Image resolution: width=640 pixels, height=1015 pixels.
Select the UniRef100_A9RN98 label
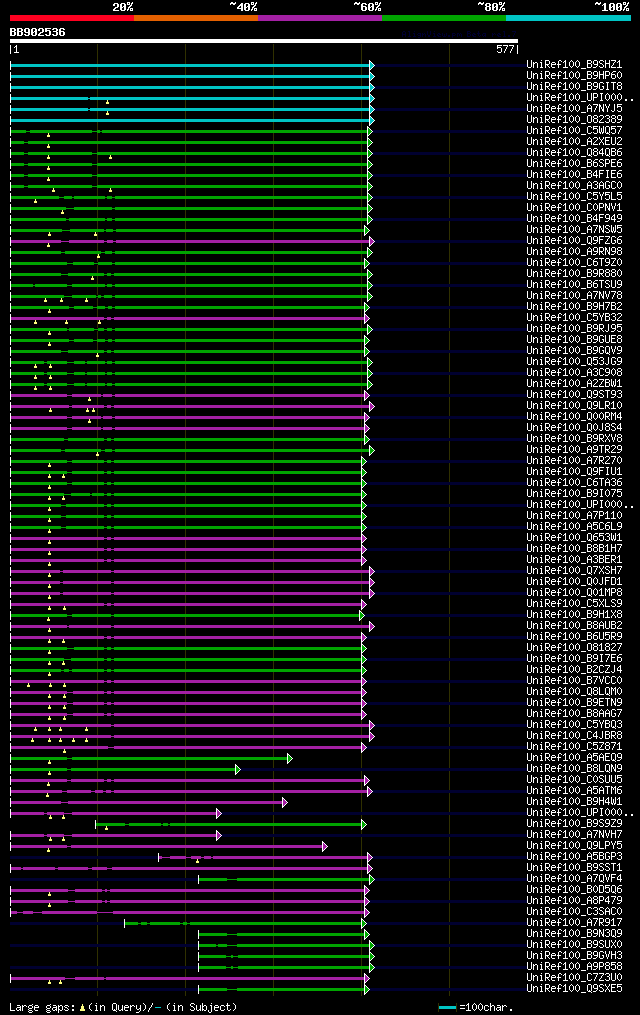tap(574, 252)
